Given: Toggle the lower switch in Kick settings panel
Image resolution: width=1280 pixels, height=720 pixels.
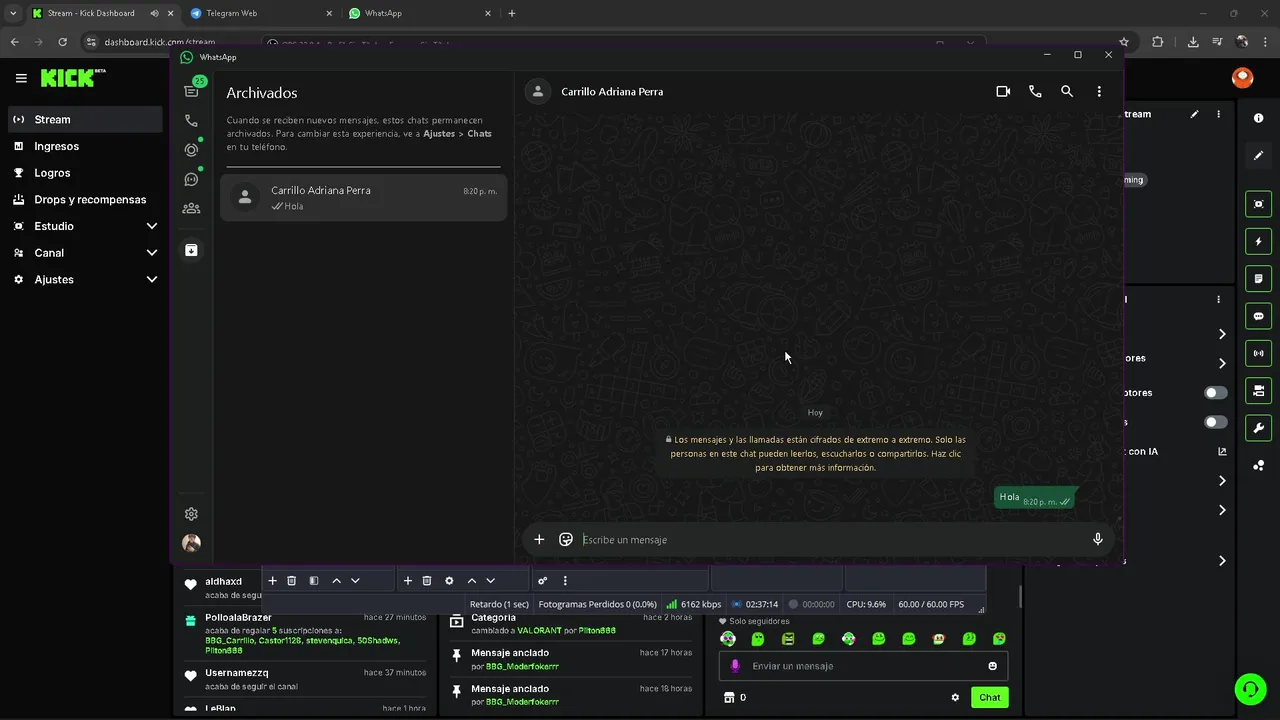Looking at the screenshot, I should click(x=1216, y=422).
